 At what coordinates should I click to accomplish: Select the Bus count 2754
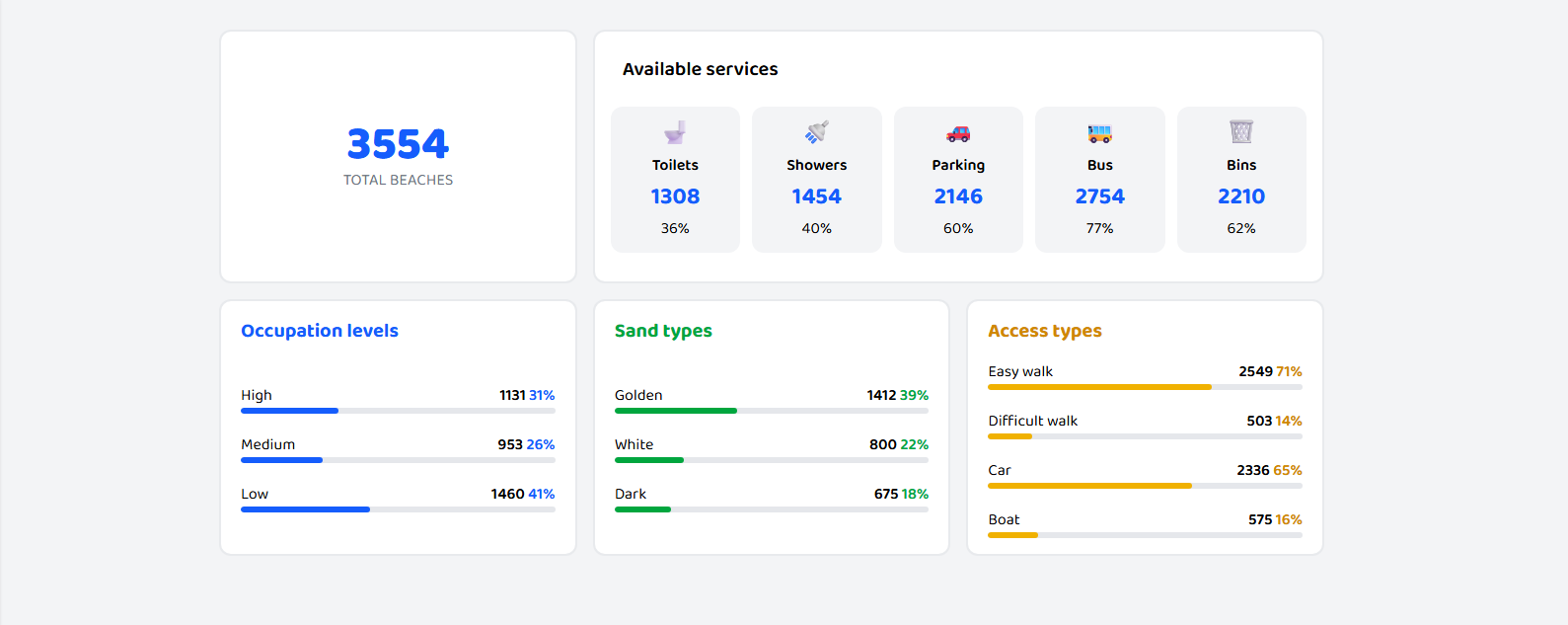pos(1099,196)
